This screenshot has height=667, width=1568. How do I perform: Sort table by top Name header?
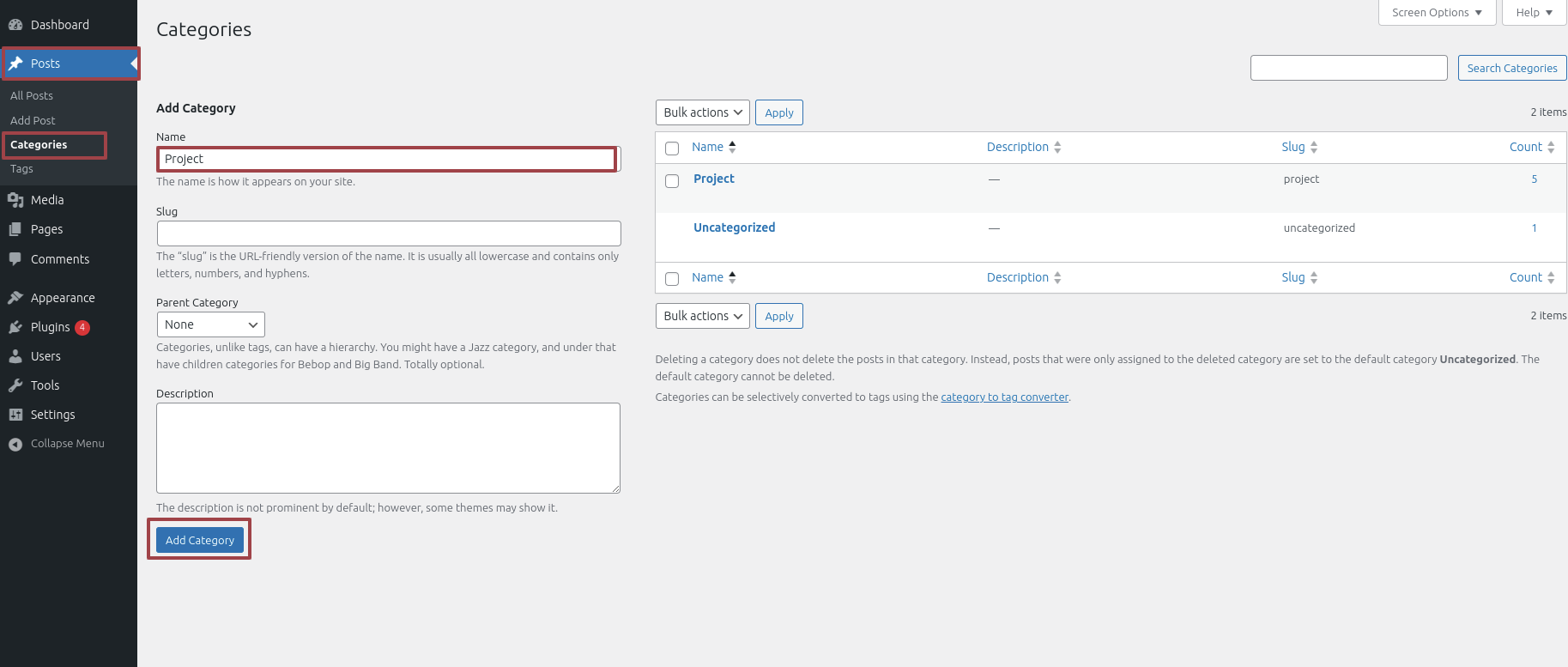click(707, 147)
